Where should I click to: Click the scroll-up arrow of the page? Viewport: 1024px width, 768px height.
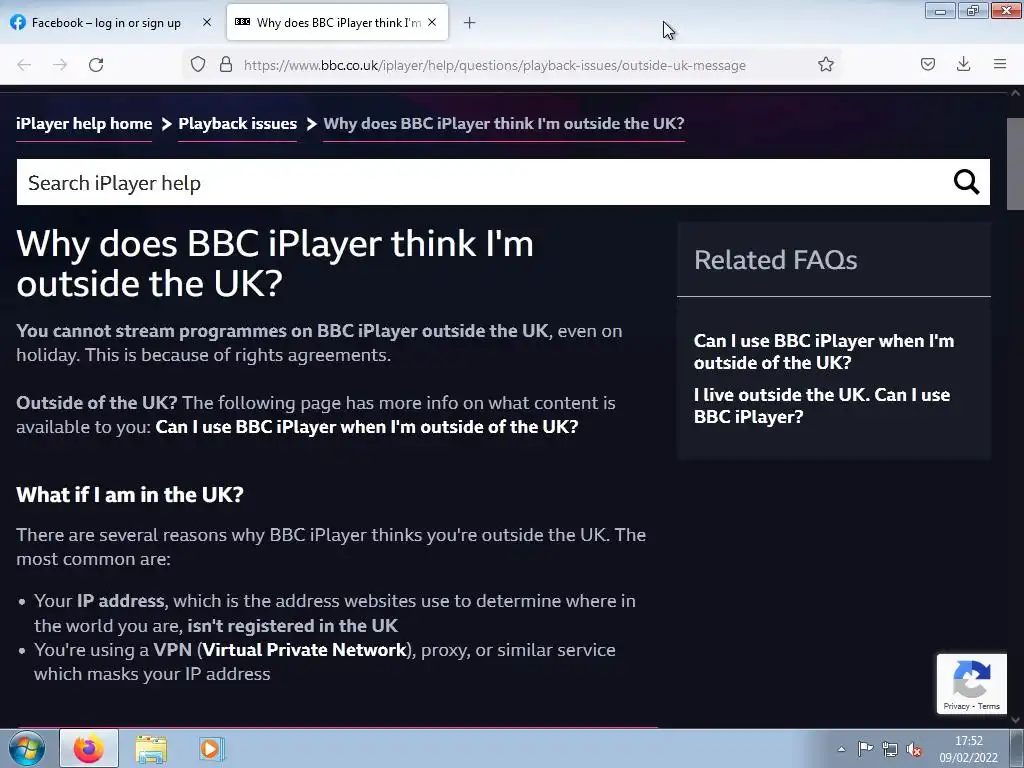pyautogui.click(x=1015, y=93)
